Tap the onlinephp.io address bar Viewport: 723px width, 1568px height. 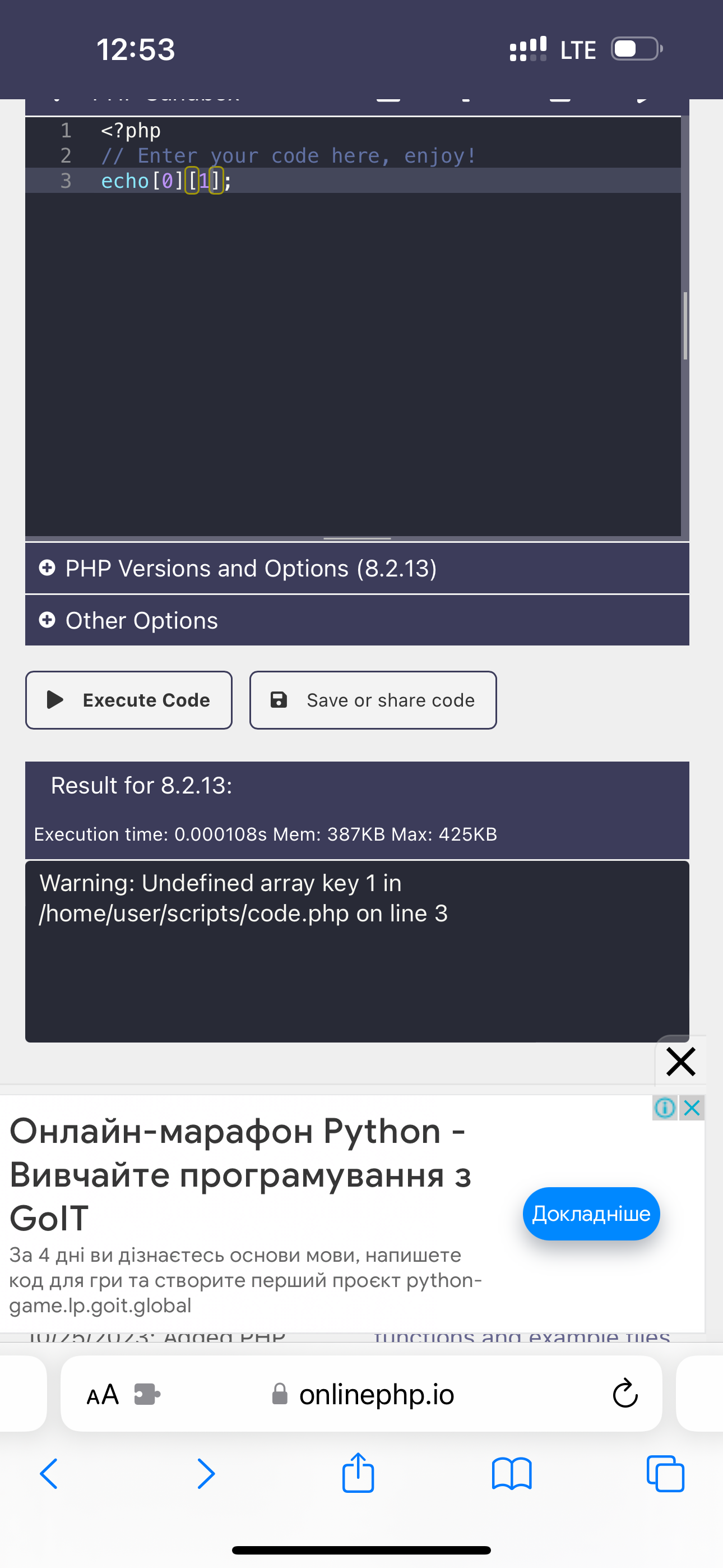coord(376,1394)
